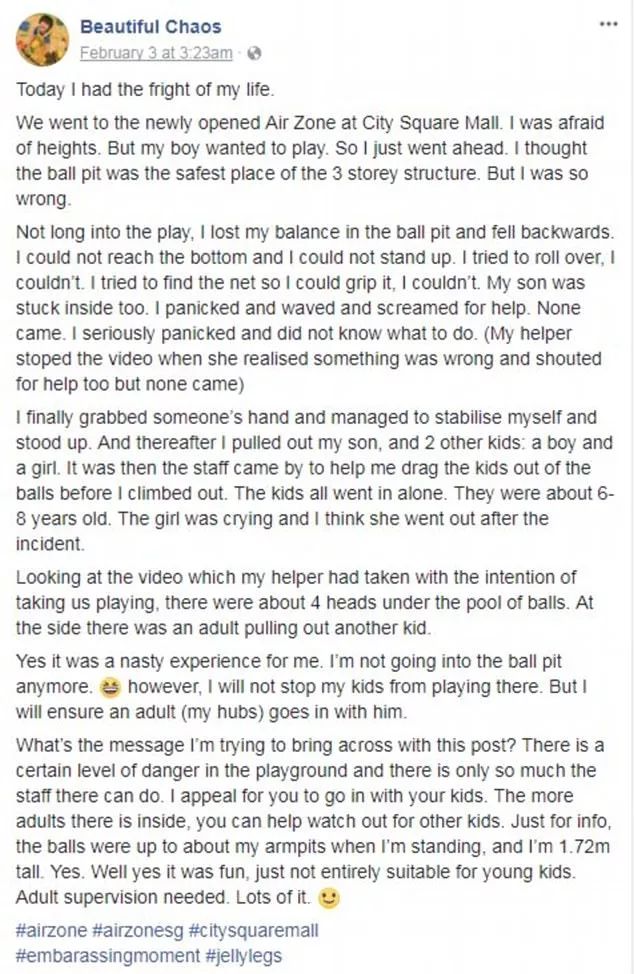The height and width of the screenshot is (974, 634).
Task: Click the paragraph starting 'Yes it was a nasty experience'
Action: pos(301,687)
